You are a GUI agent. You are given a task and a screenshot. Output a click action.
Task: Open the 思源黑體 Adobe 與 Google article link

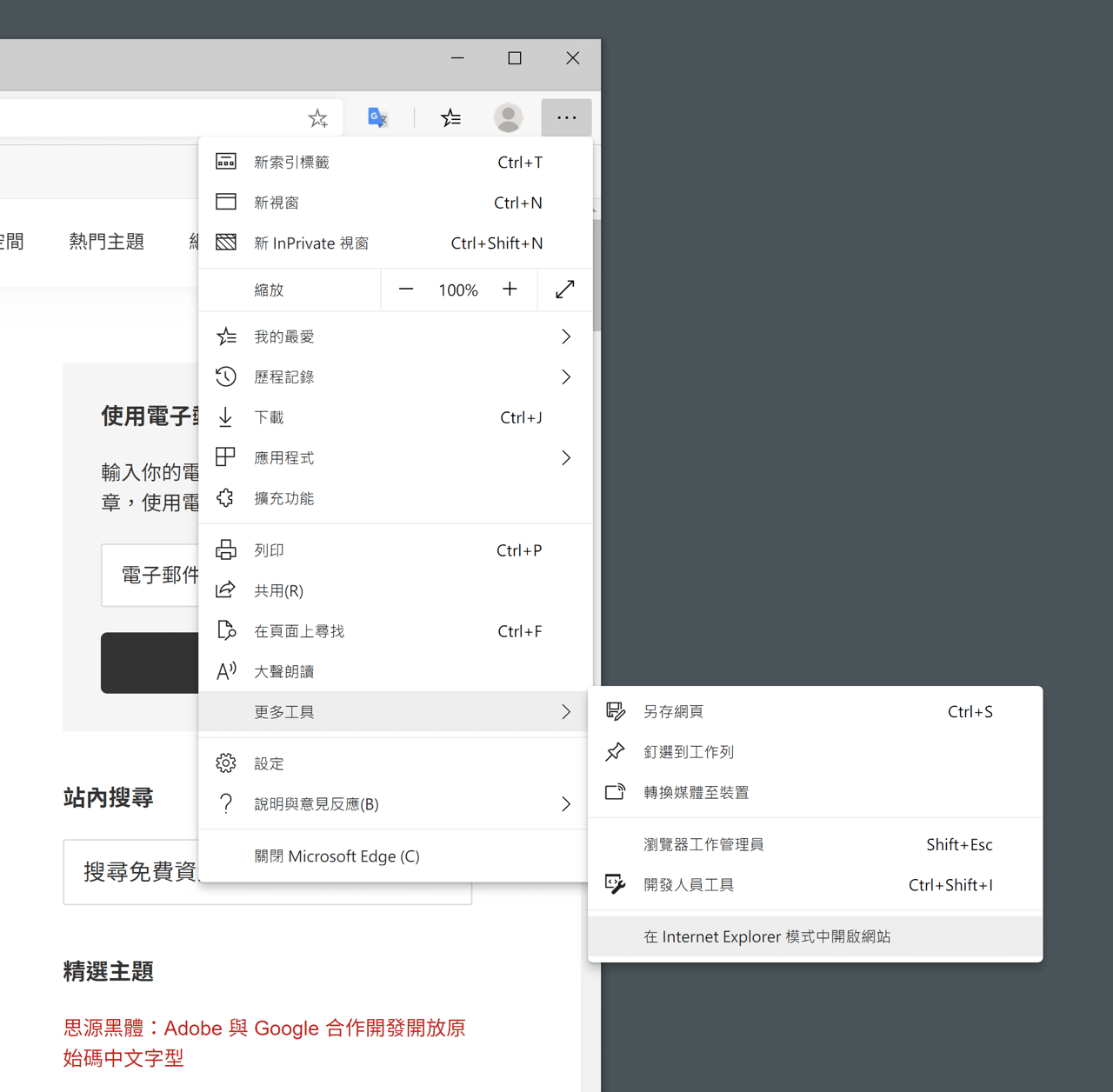tap(264, 1042)
